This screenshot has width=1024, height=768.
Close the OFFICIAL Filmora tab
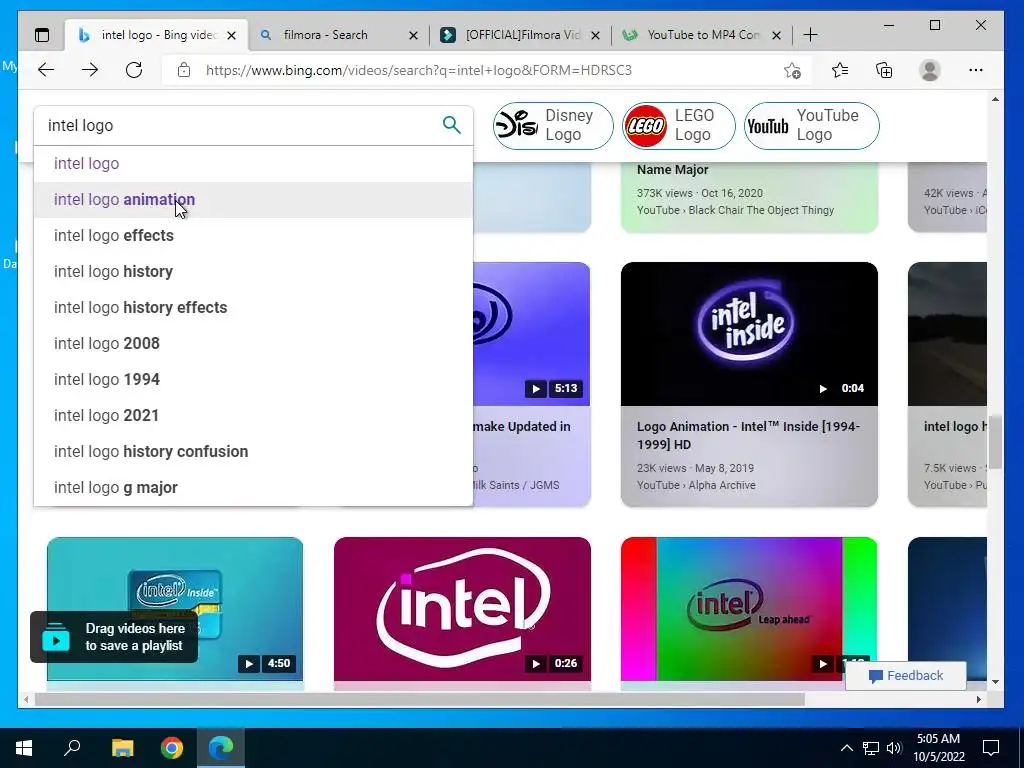(595, 35)
